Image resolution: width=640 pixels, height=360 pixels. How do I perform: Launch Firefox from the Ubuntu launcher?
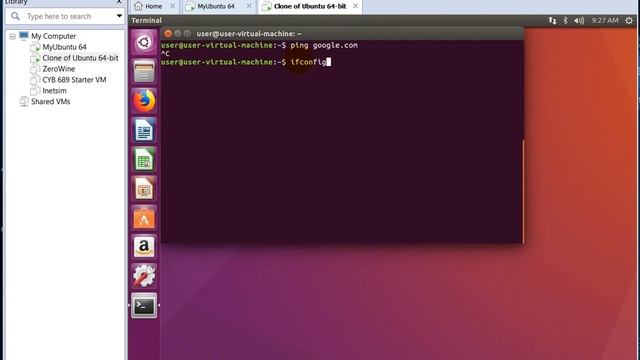[x=144, y=101]
